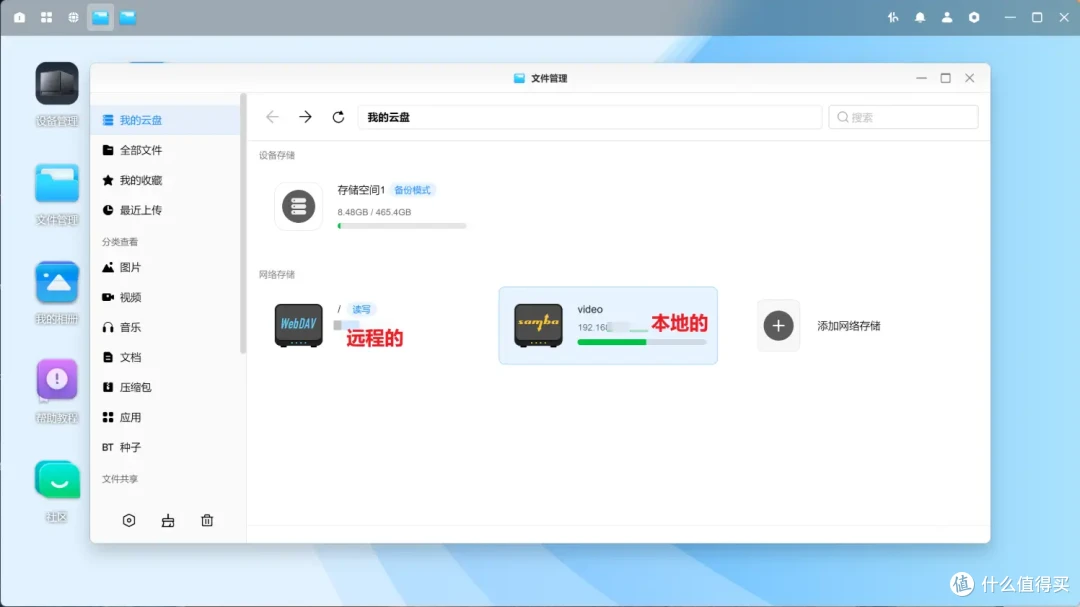
Task: Click the video share usage progress bar
Action: click(x=642, y=342)
